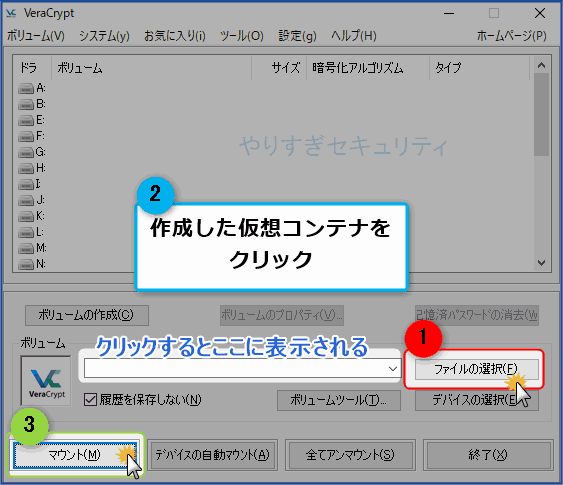Image resolution: width=563 pixels, height=485 pixels.
Task: Sort by サイズ column header
Action: pyautogui.click(x=279, y=67)
